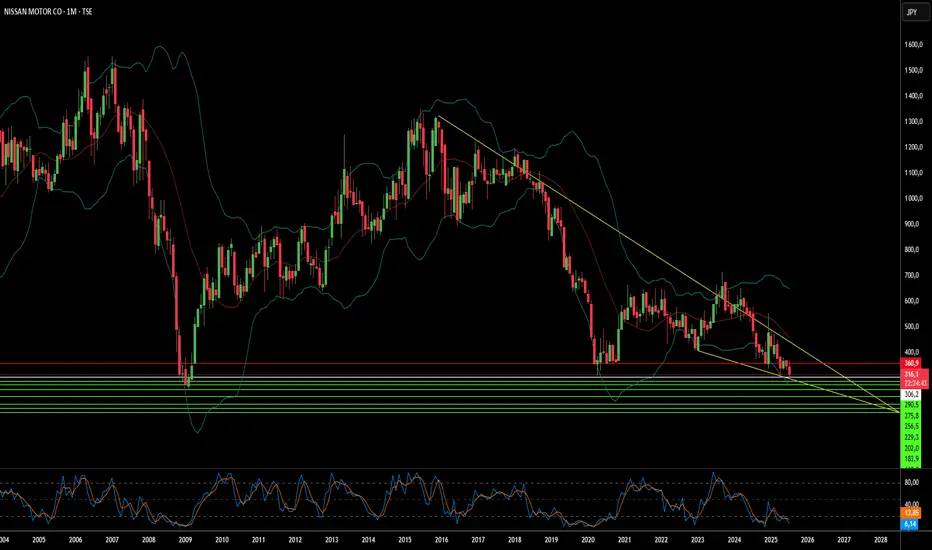
Task: Click the 2020 year on time axis
Action: [x=588, y=540]
